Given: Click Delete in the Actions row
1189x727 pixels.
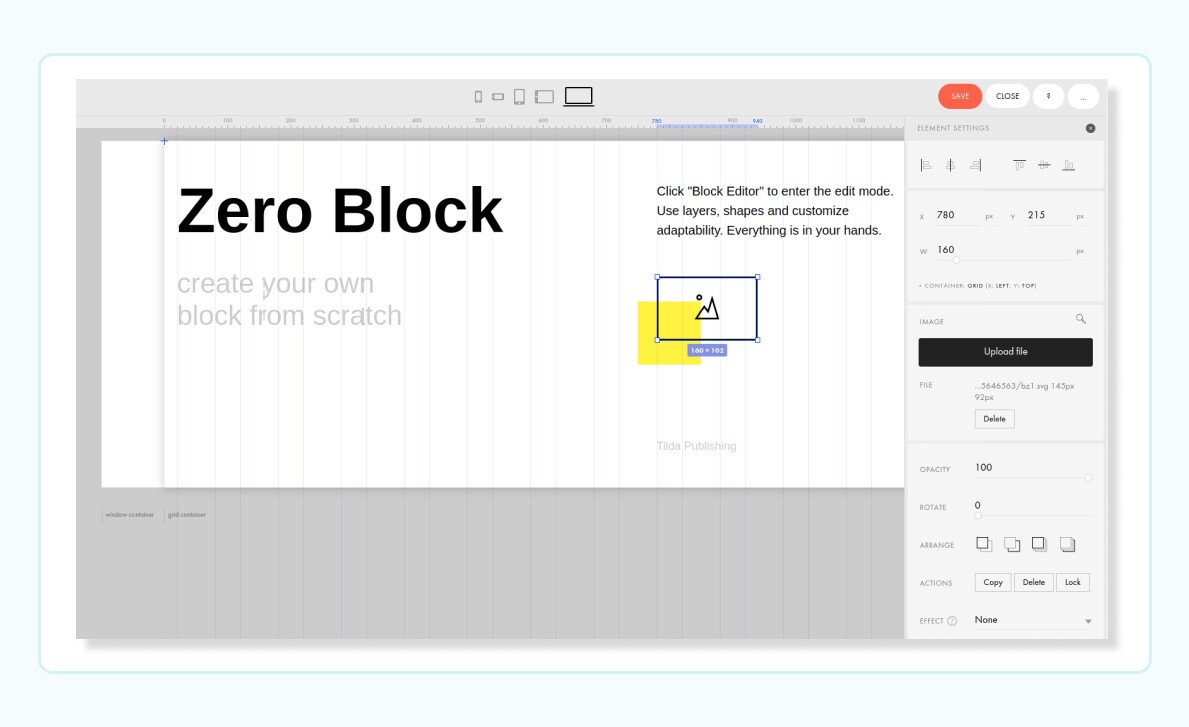Looking at the screenshot, I should [x=1034, y=582].
